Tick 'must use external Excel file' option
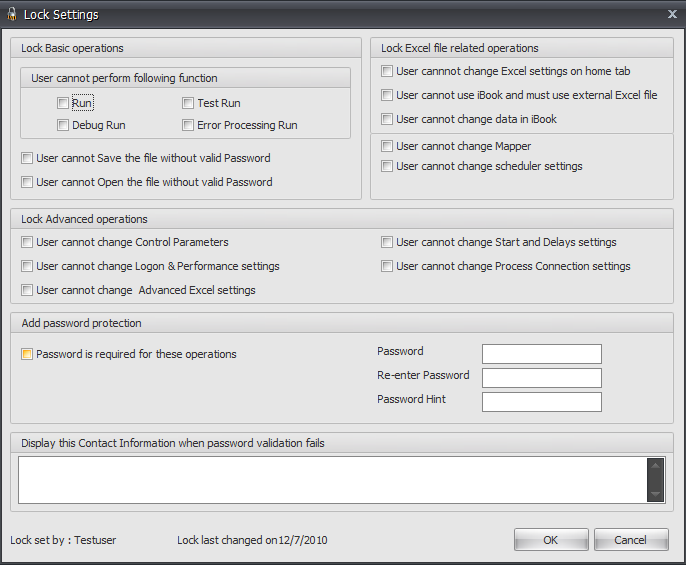 (387, 95)
